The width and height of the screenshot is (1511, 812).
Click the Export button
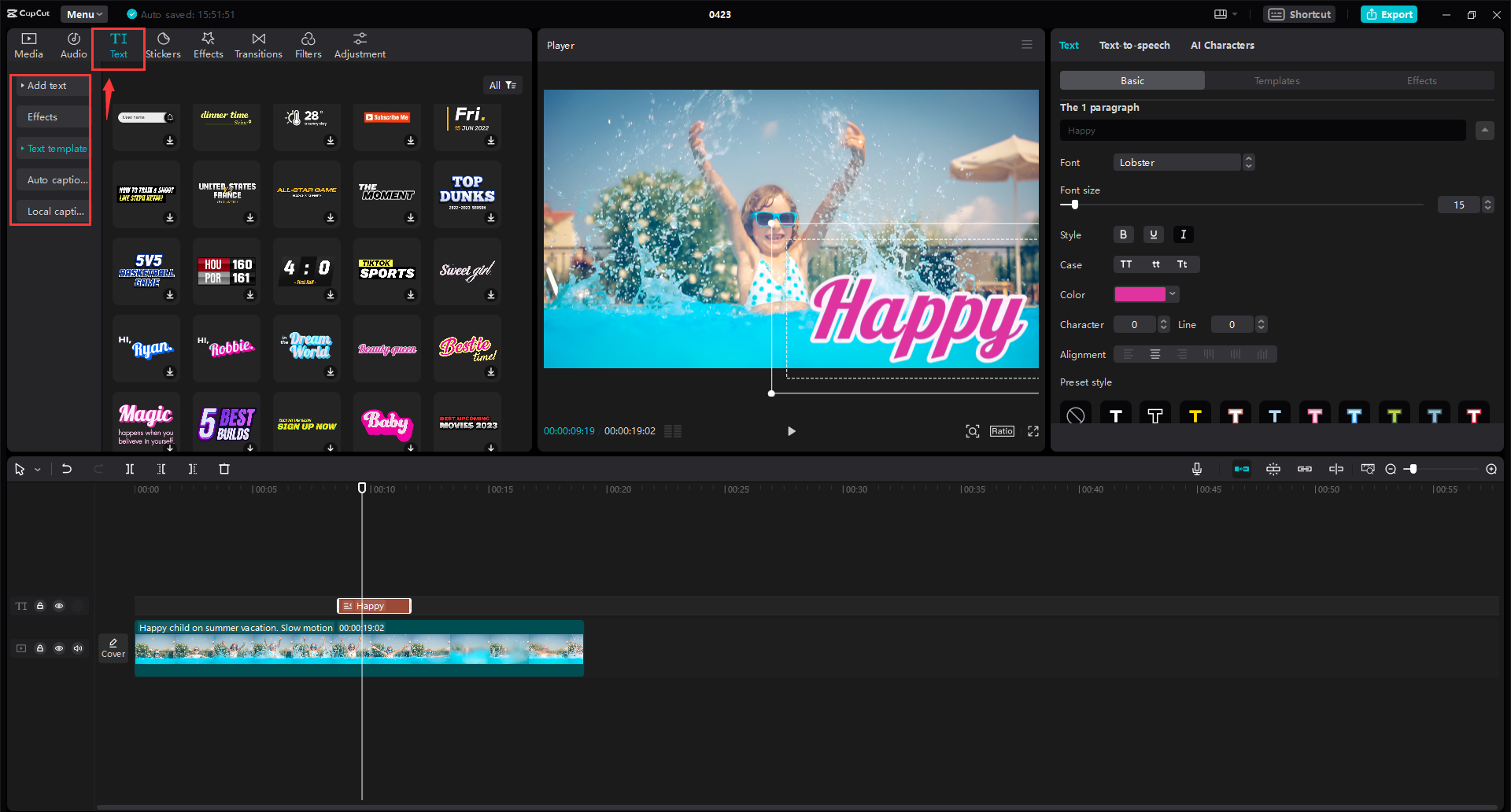click(x=1389, y=14)
